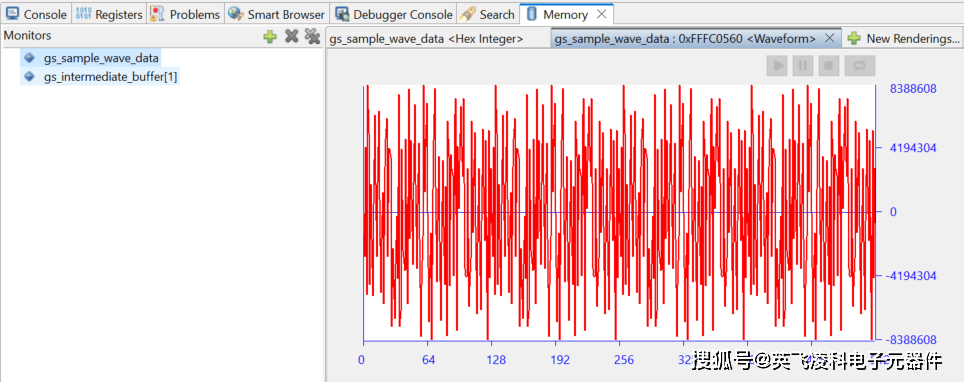Click the -4194304 y-axis label

pos(911,276)
